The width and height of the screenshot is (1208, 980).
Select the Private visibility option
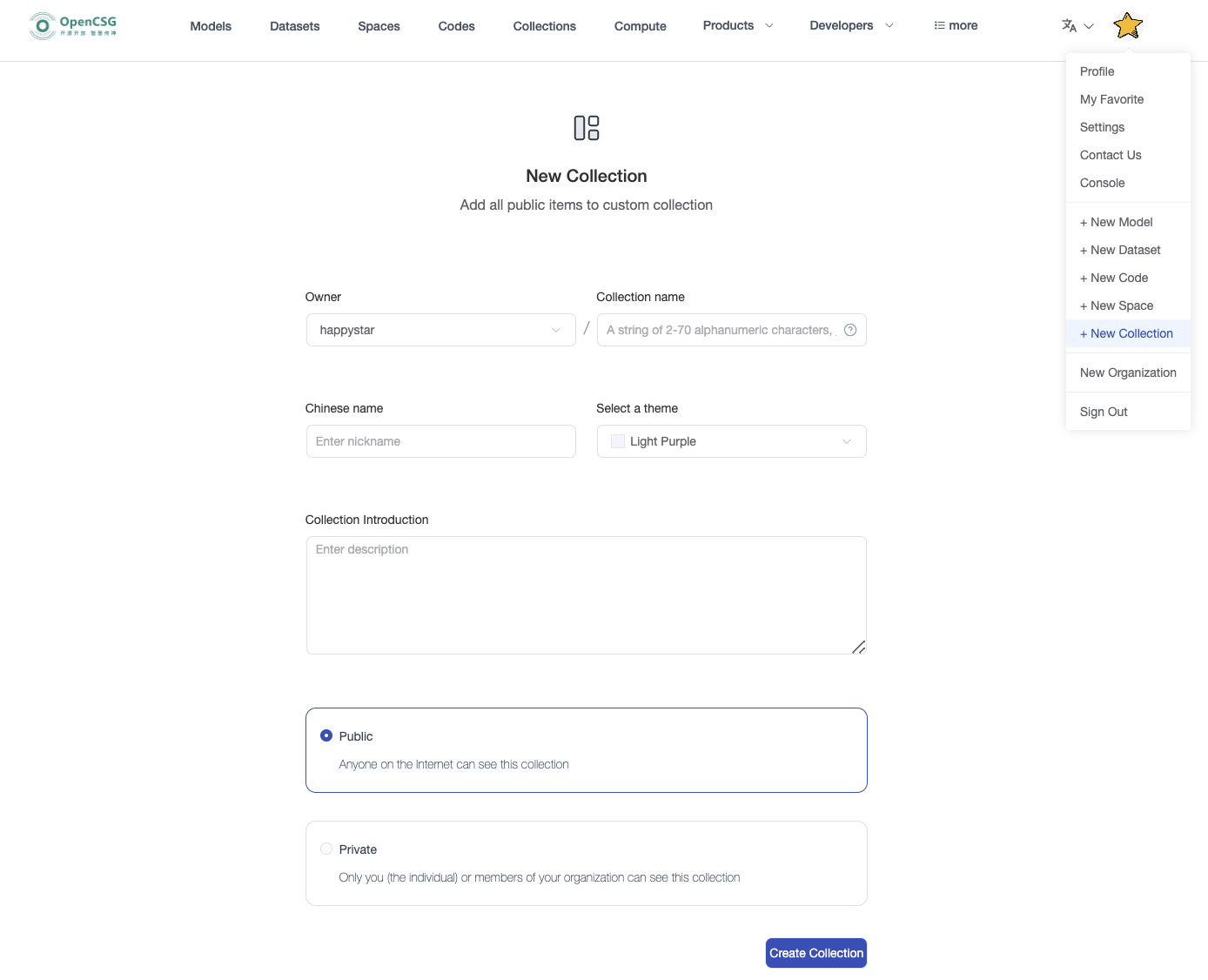coord(326,849)
